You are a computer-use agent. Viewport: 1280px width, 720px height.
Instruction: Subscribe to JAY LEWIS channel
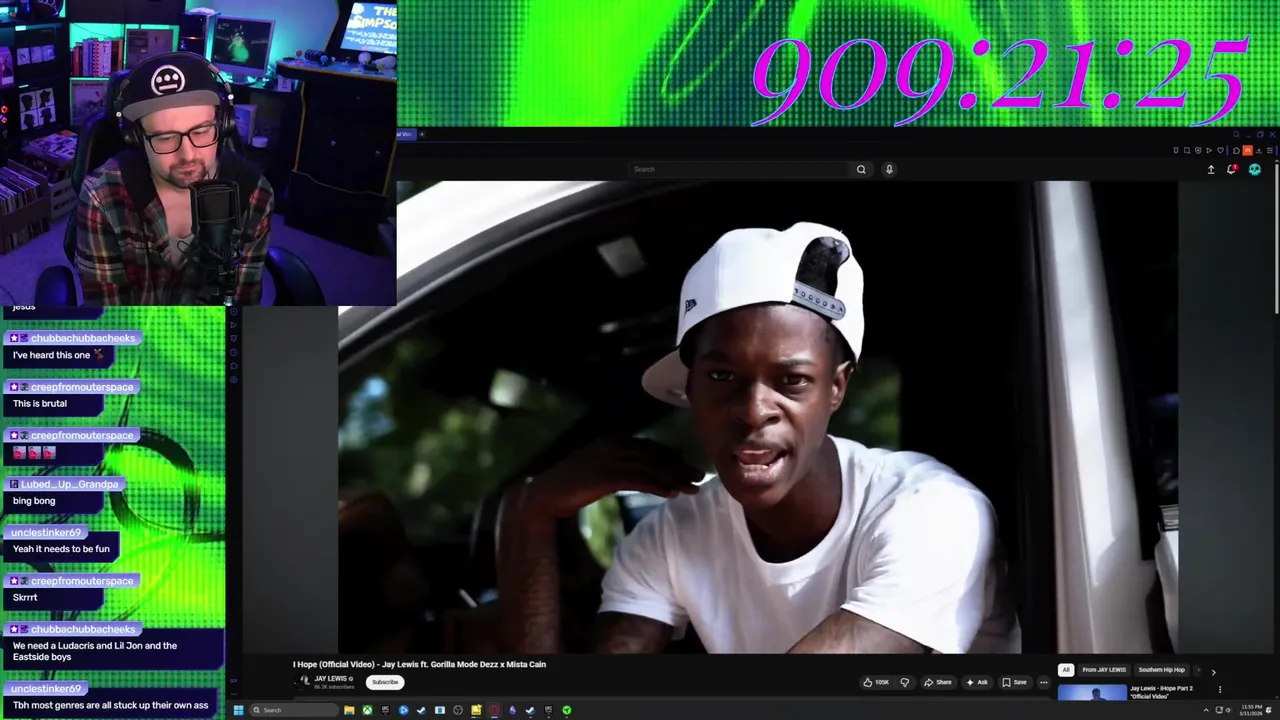[385, 682]
